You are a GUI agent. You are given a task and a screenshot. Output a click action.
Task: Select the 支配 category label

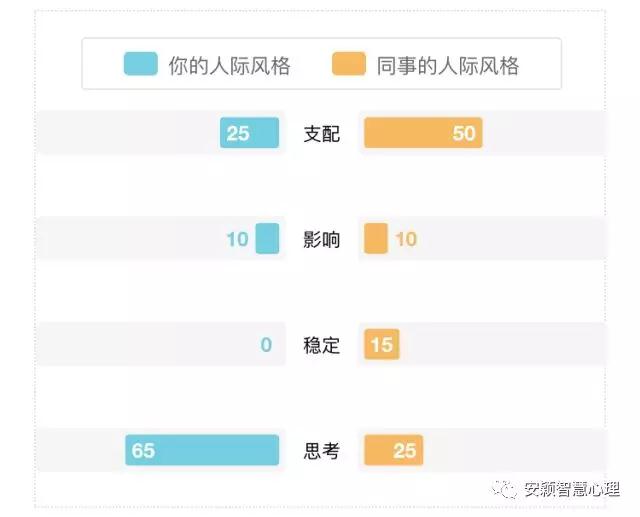(x=321, y=134)
